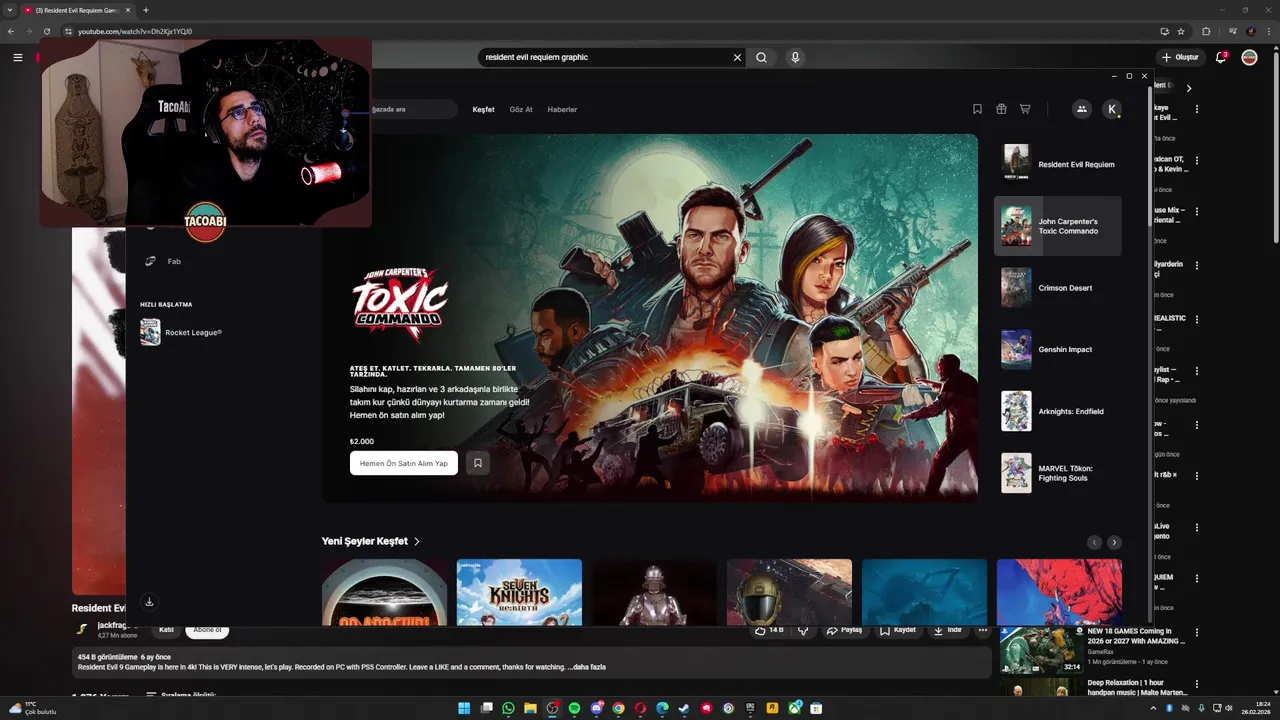The height and width of the screenshot is (720, 1280).
Task: Start YouTube voice search microphone
Action: click(x=795, y=57)
